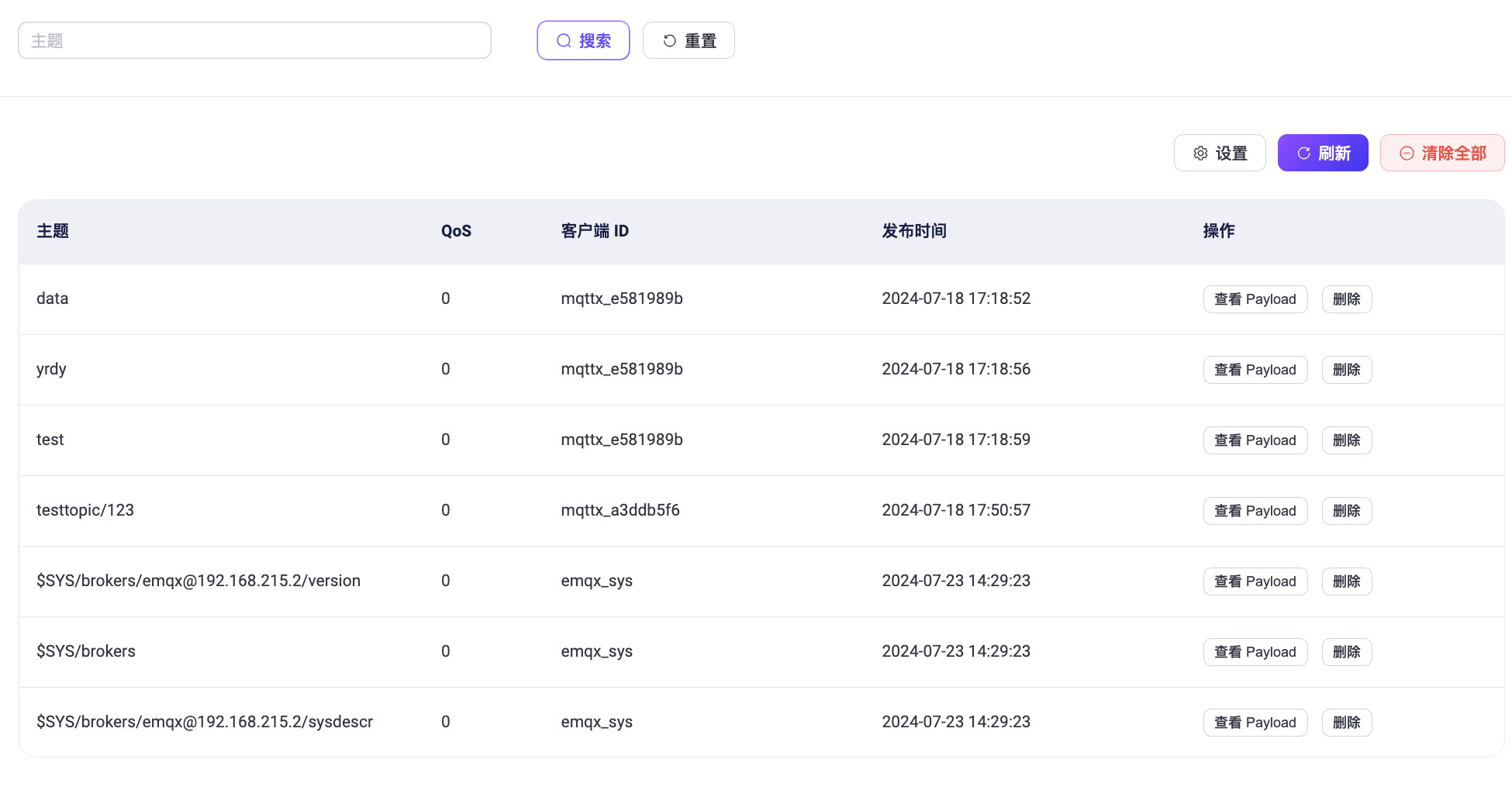Delete the test topic row
1512x787 pixels.
coord(1346,440)
